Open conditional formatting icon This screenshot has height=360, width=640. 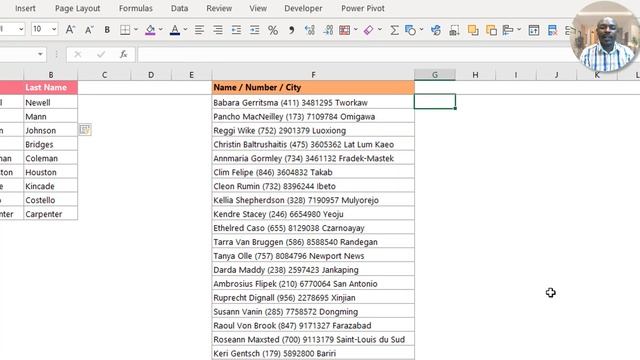click(345, 30)
